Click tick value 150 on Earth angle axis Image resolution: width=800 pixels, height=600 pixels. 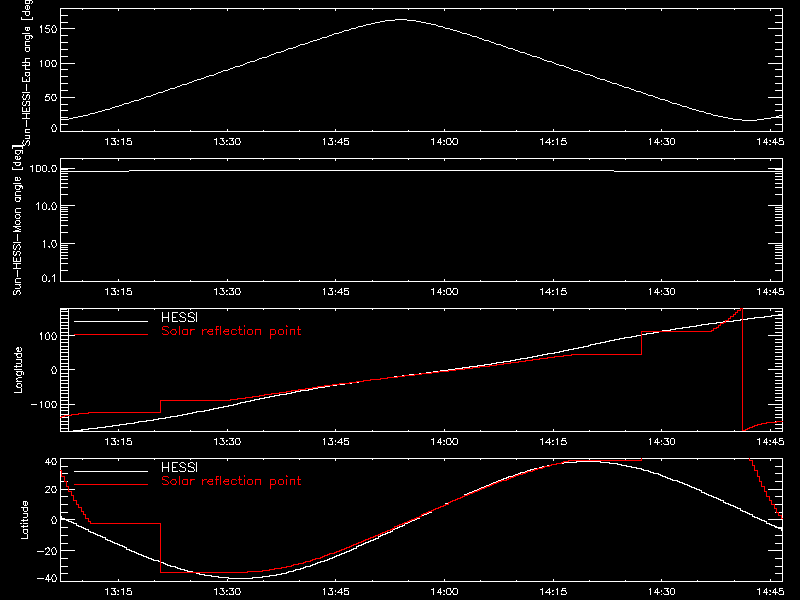point(48,29)
